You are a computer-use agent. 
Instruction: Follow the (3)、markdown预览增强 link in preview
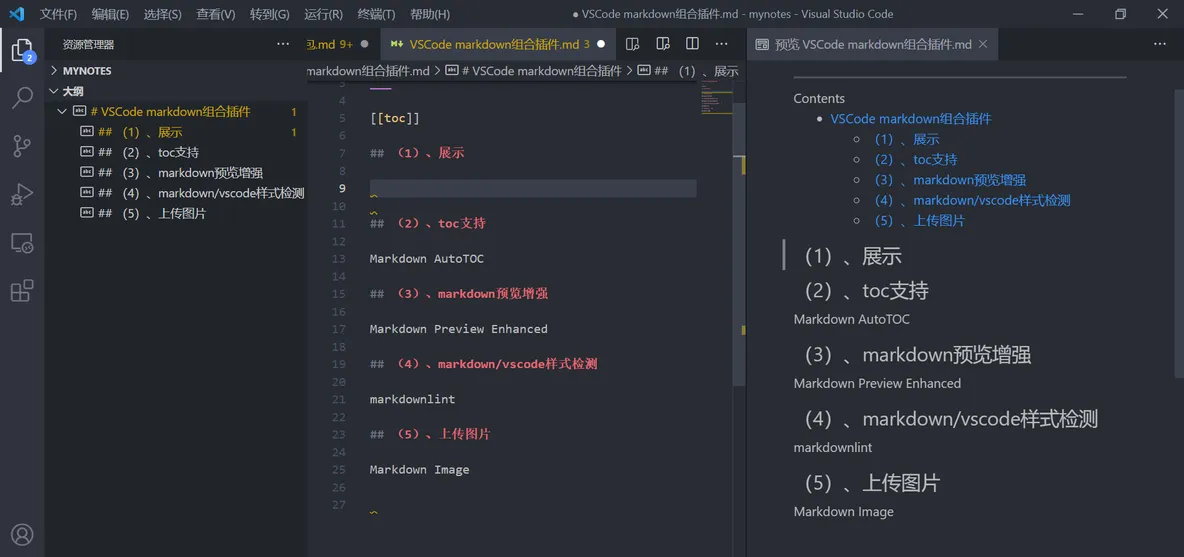click(x=950, y=180)
